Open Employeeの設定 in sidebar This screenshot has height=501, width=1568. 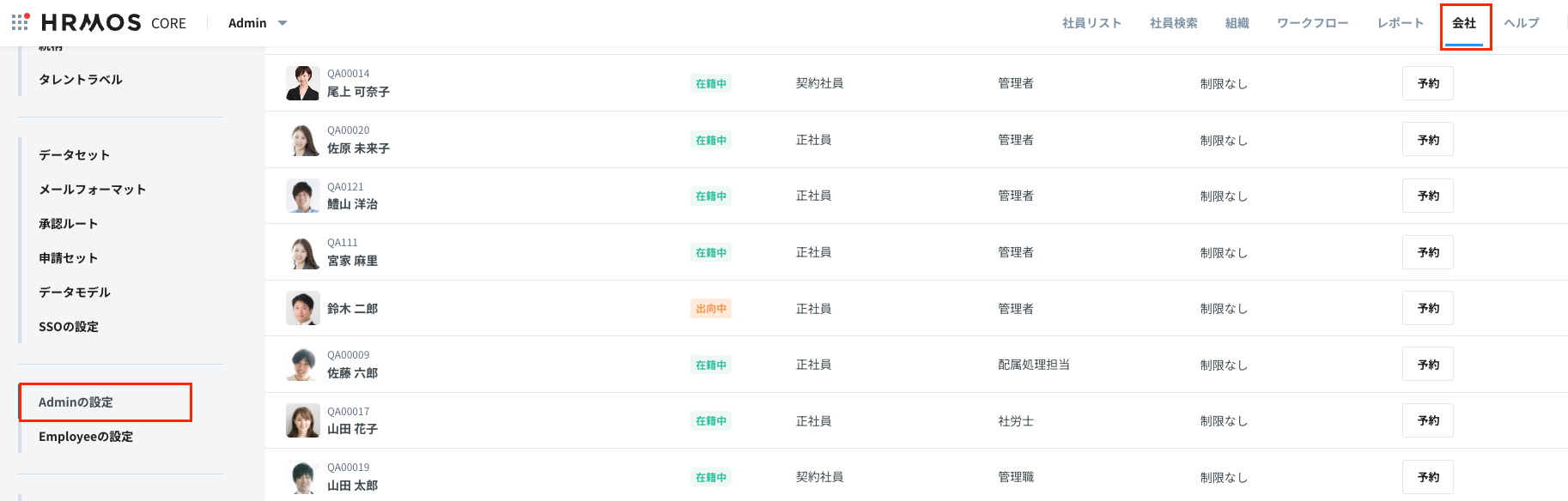point(86,437)
